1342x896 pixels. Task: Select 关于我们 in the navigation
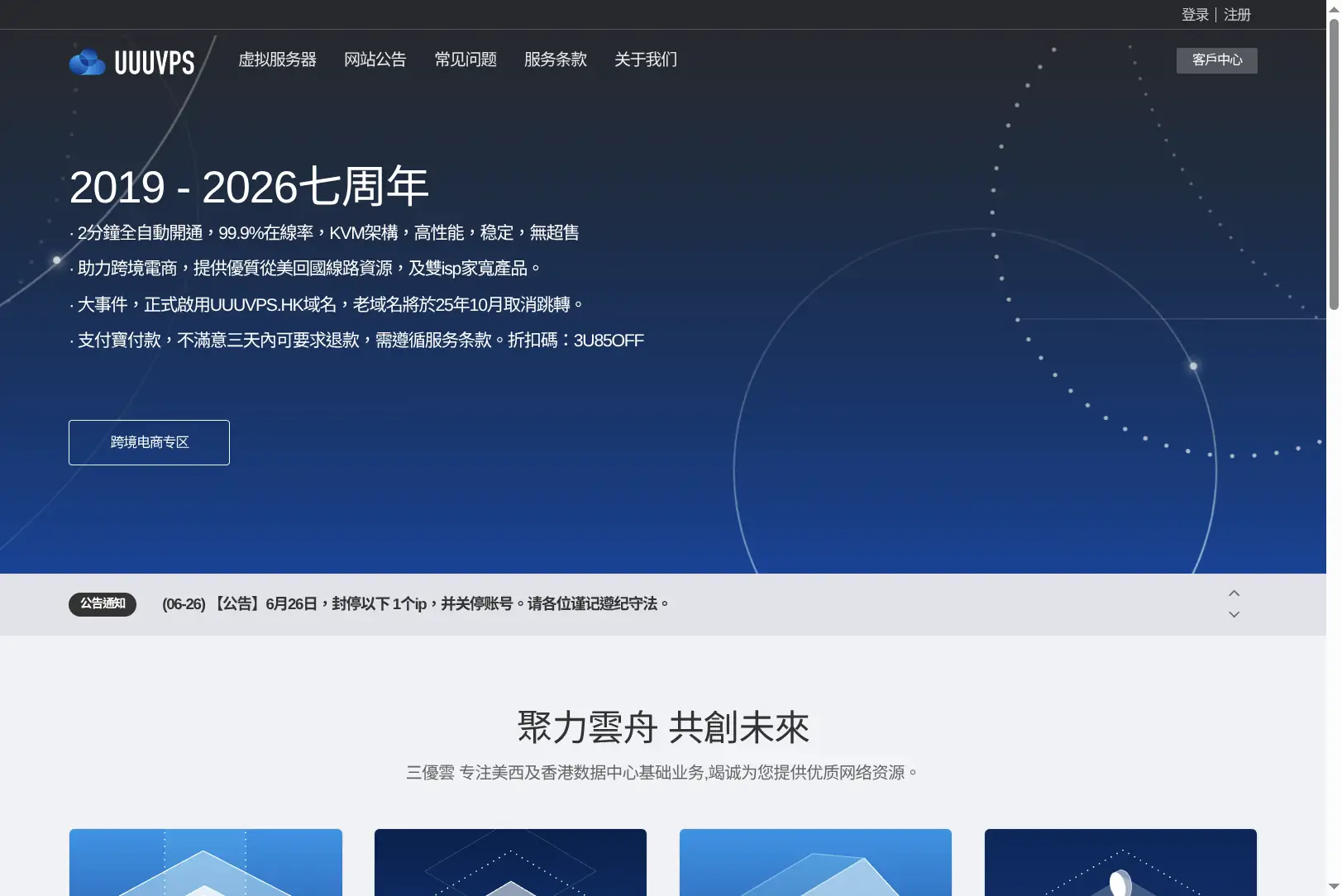coord(646,60)
